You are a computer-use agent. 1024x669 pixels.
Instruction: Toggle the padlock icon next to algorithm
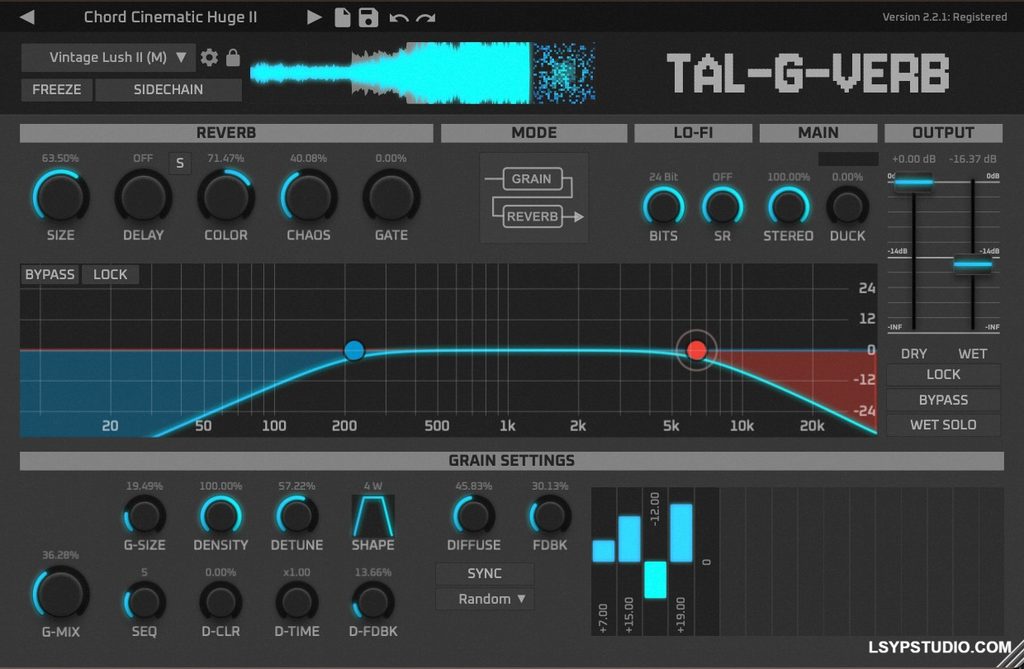pos(232,57)
